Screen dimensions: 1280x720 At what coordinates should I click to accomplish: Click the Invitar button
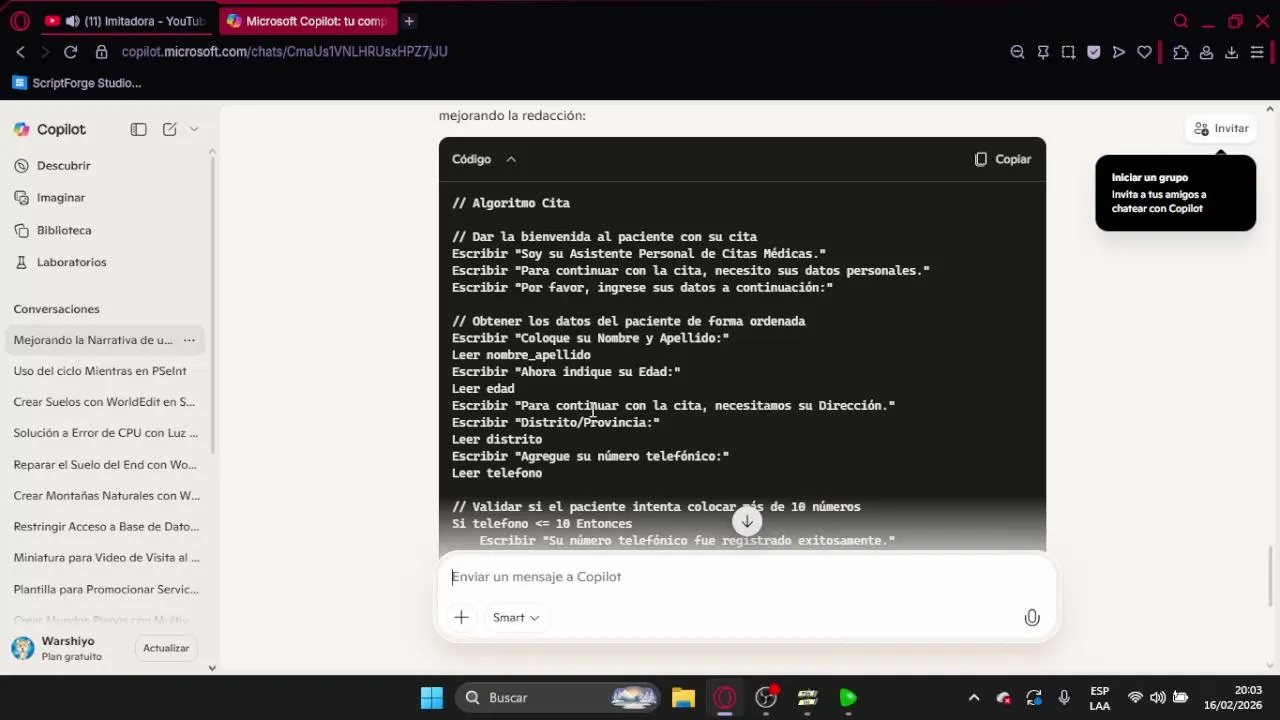point(1221,129)
